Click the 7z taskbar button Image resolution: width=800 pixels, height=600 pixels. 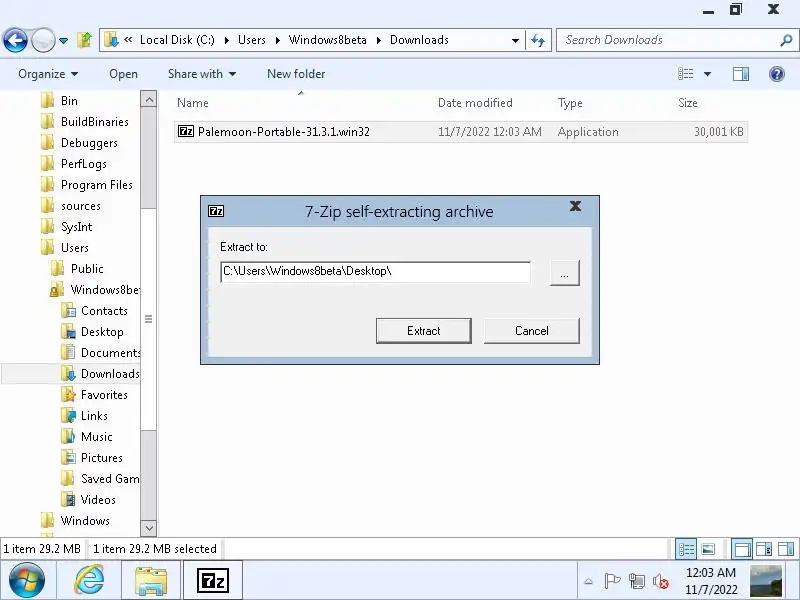212,581
